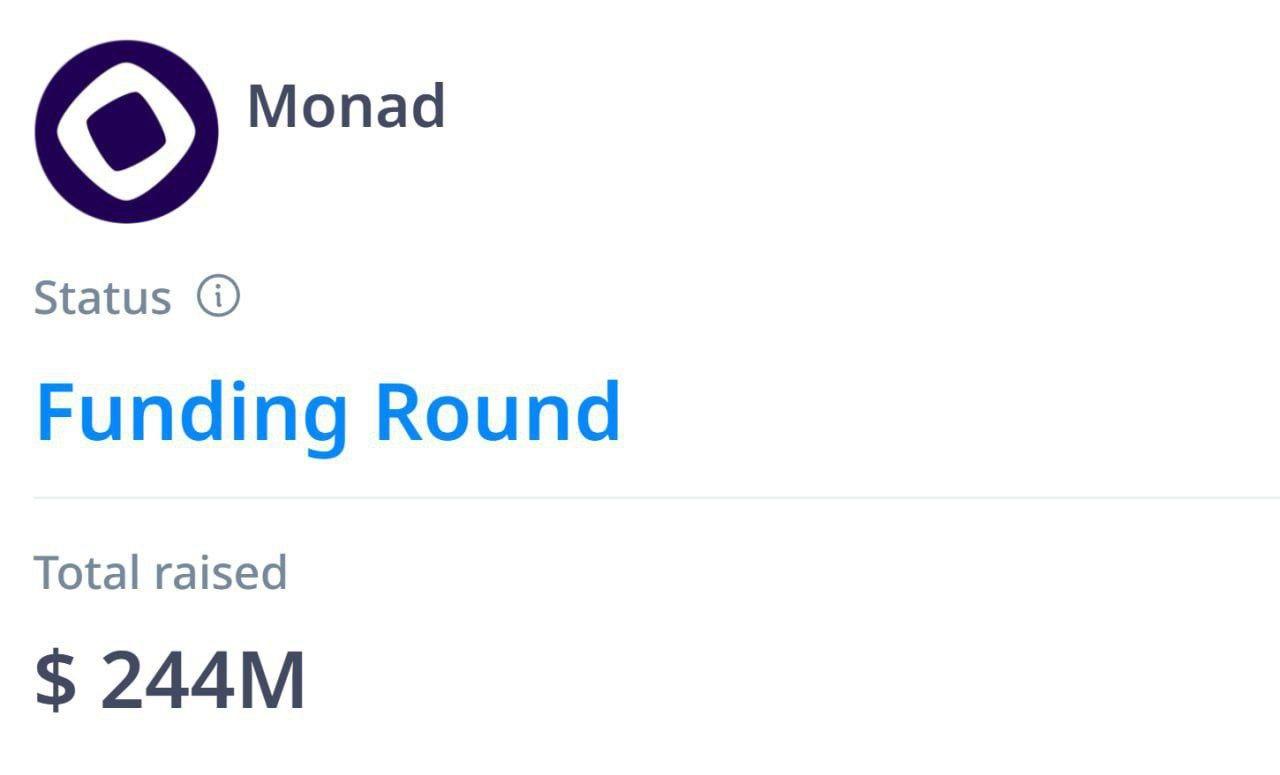
Task: Click the Total raised label
Action: [x=160, y=572]
